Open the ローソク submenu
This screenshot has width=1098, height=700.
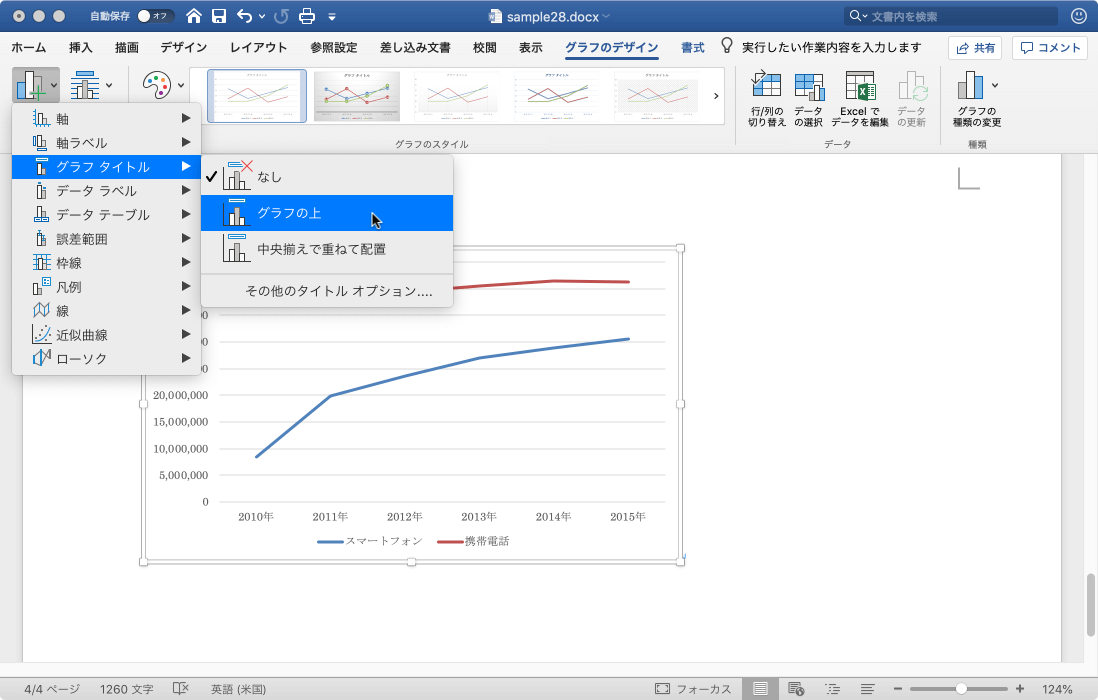[106, 358]
